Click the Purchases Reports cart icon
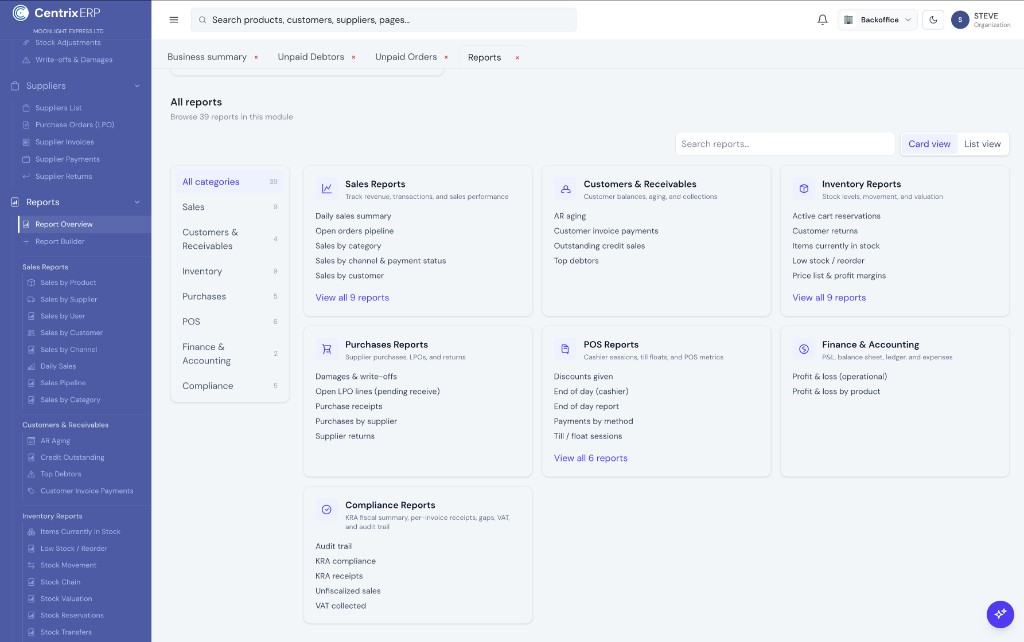This screenshot has height=642, width=1024. click(x=327, y=349)
